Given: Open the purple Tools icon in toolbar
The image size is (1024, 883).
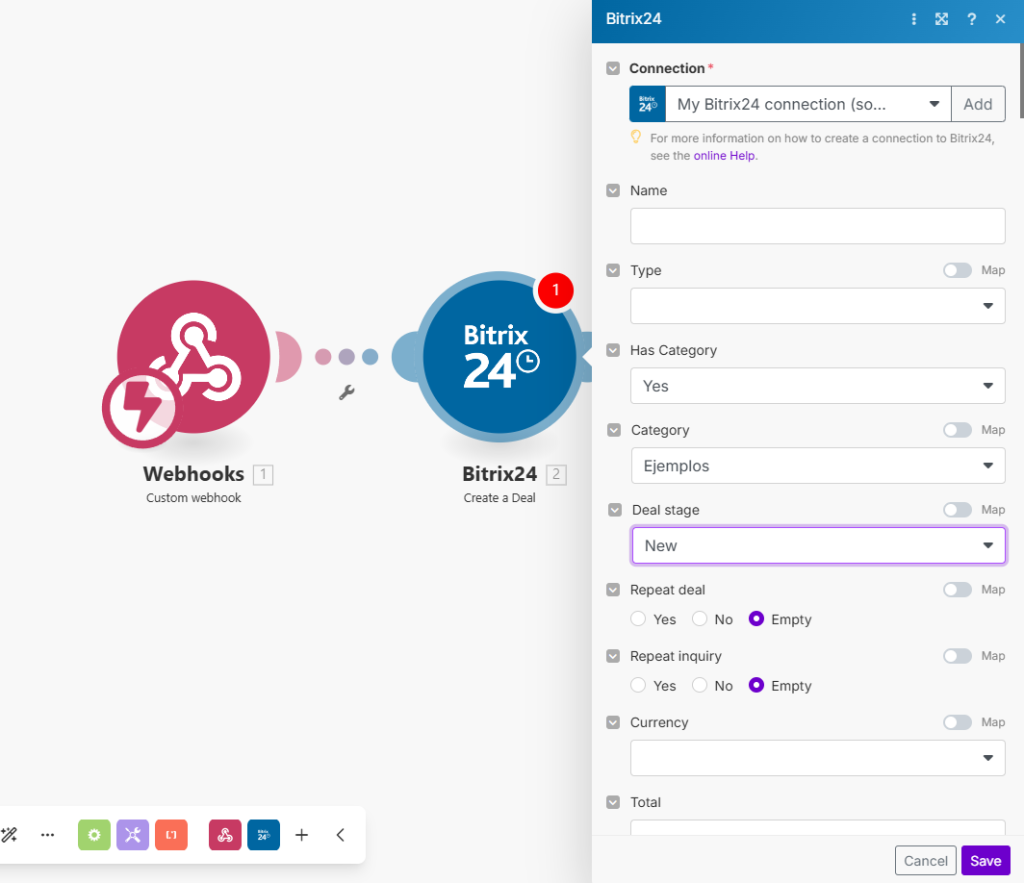Looking at the screenshot, I should click(133, 835).
